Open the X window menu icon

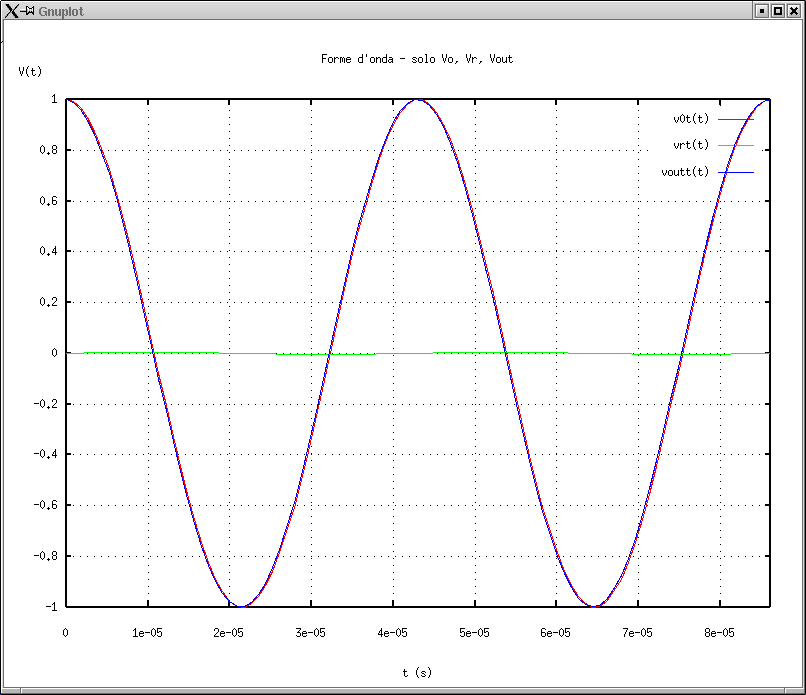tap(10, 10)
